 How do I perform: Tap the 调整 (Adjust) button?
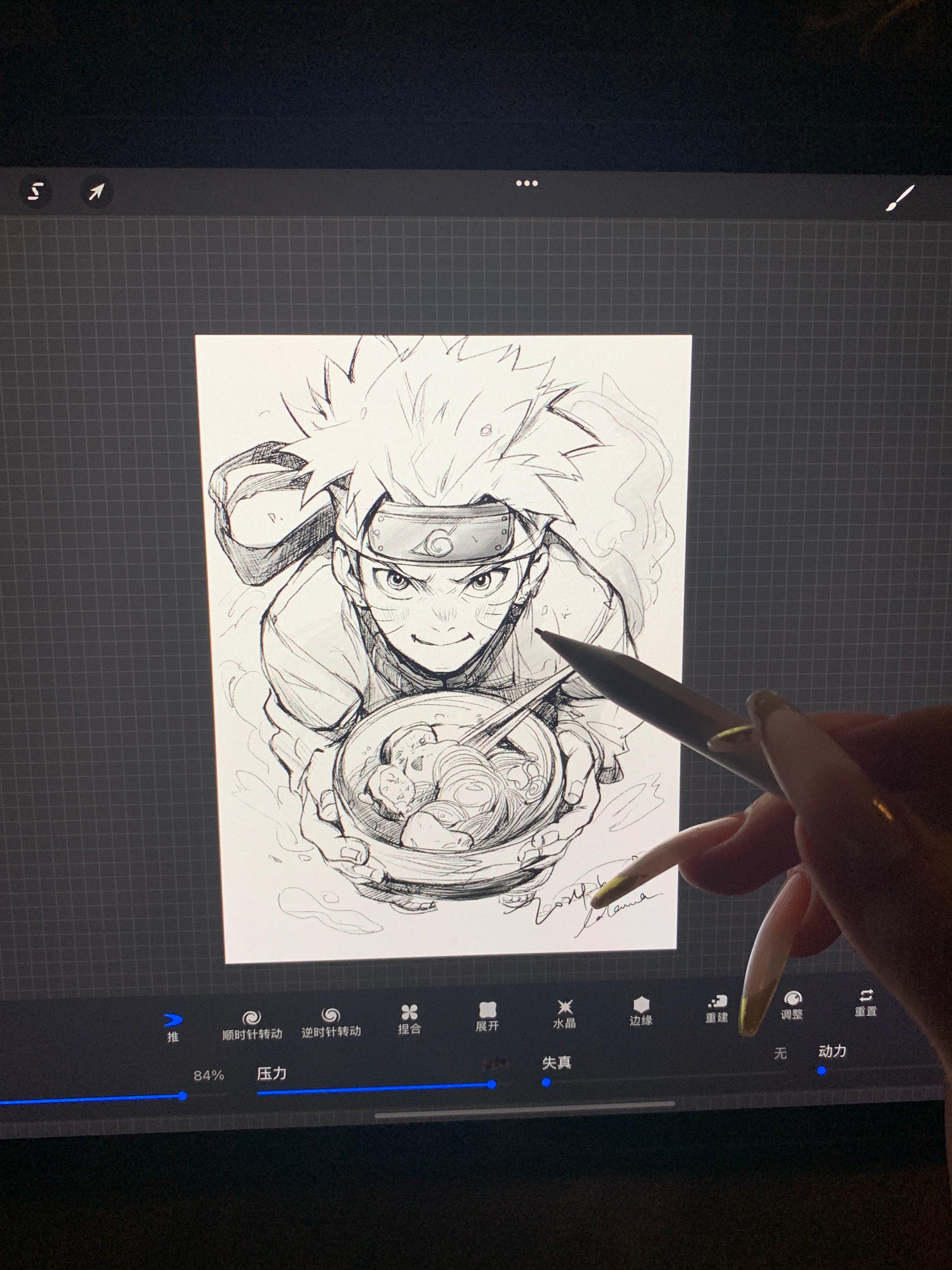tap(792, 1006)
